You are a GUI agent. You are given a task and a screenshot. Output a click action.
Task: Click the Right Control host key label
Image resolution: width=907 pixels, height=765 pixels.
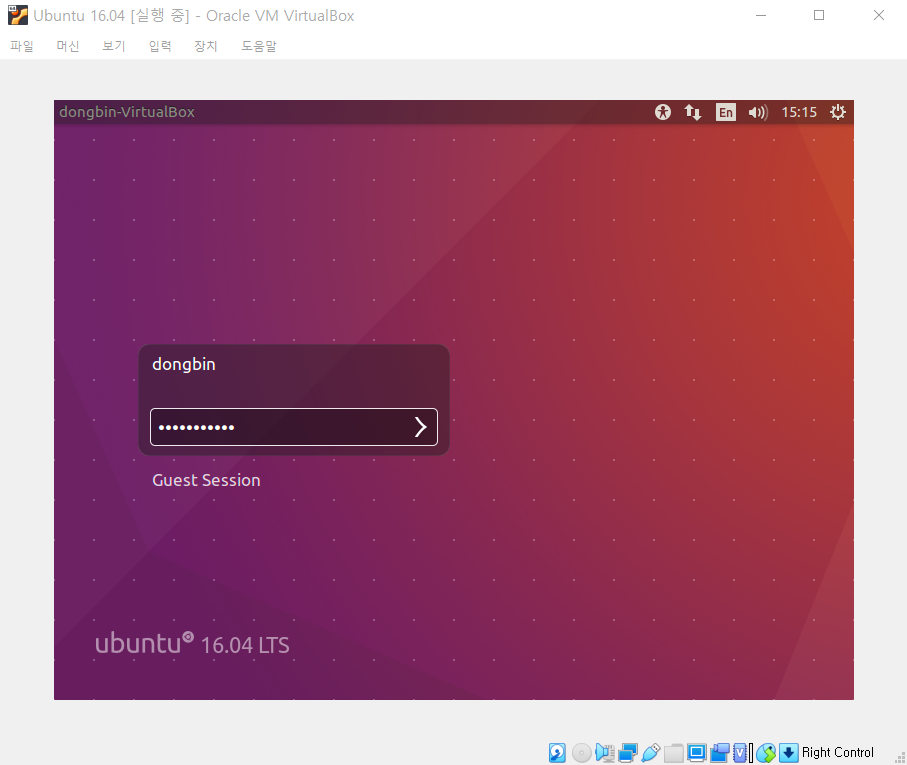(x=838, y=752)
